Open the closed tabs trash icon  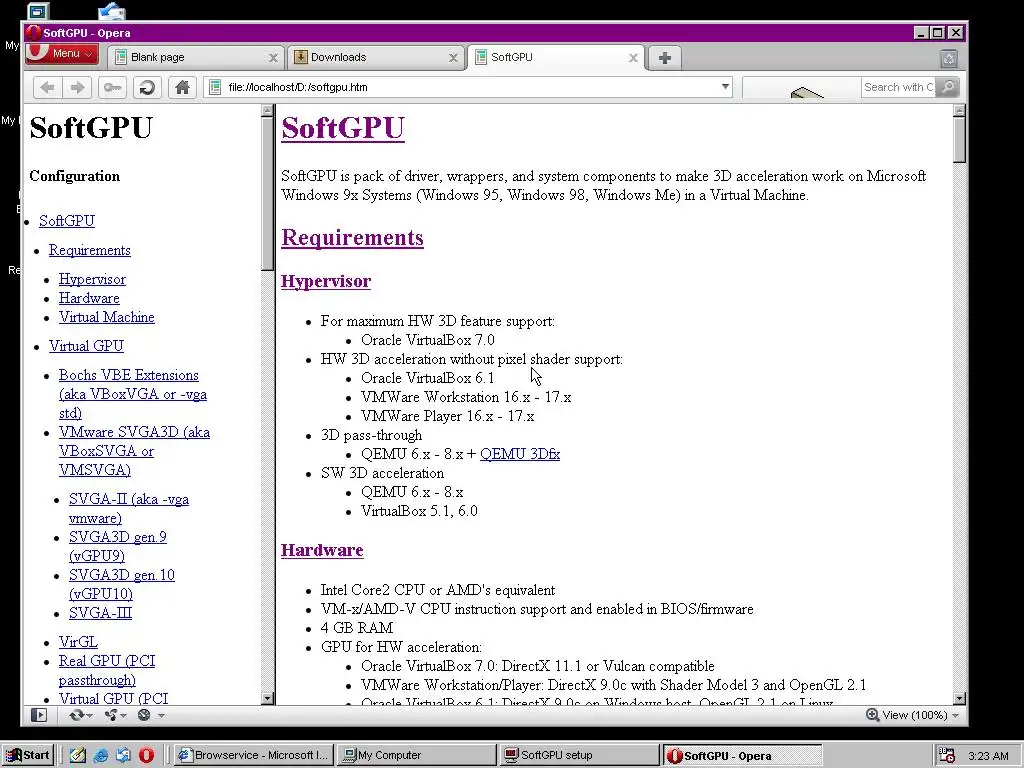949,58
